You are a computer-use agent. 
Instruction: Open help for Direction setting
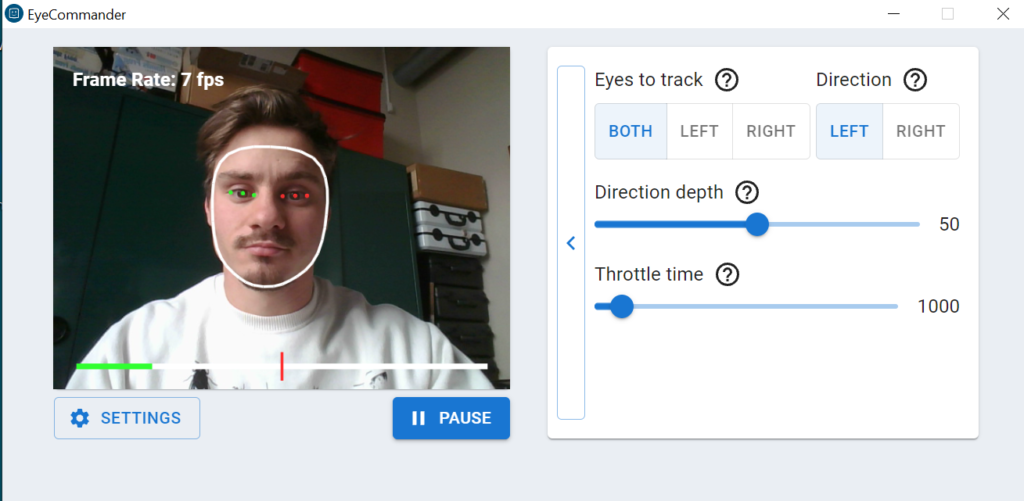pyautogui.click(x=915, y=80)
